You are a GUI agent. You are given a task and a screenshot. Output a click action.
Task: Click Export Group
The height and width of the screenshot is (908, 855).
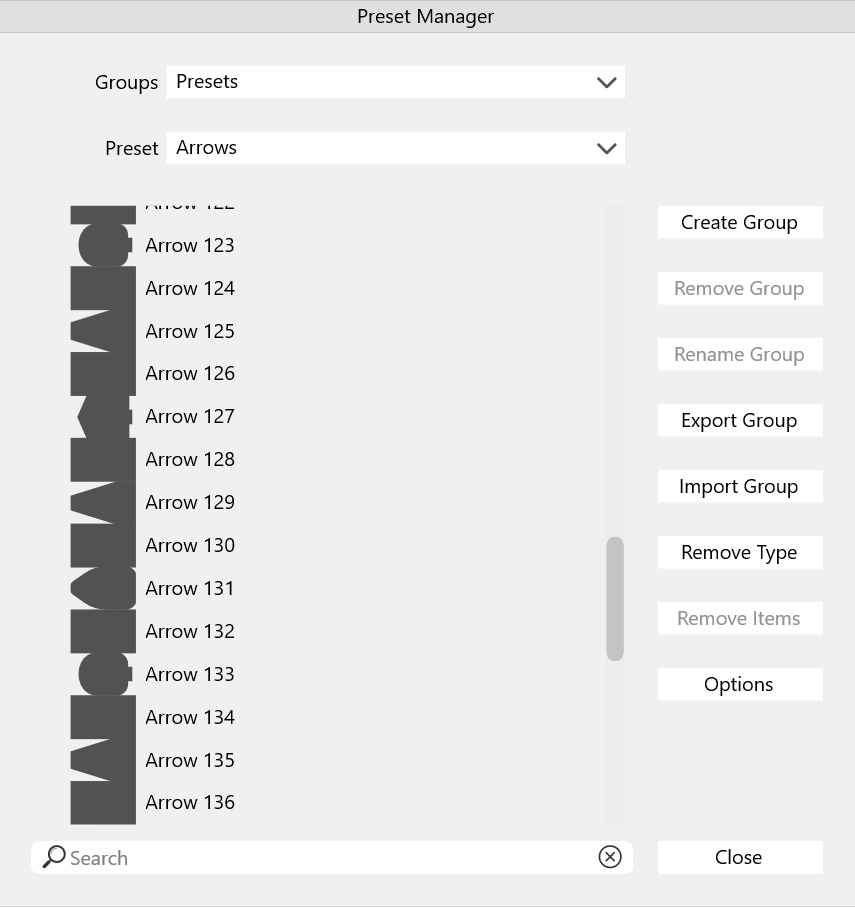pos(739,420)
